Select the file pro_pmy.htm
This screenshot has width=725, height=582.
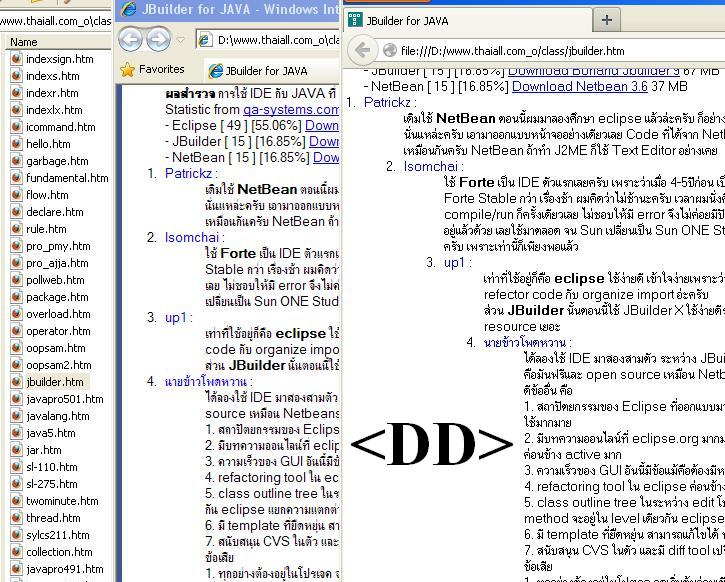tap(58, 246)
